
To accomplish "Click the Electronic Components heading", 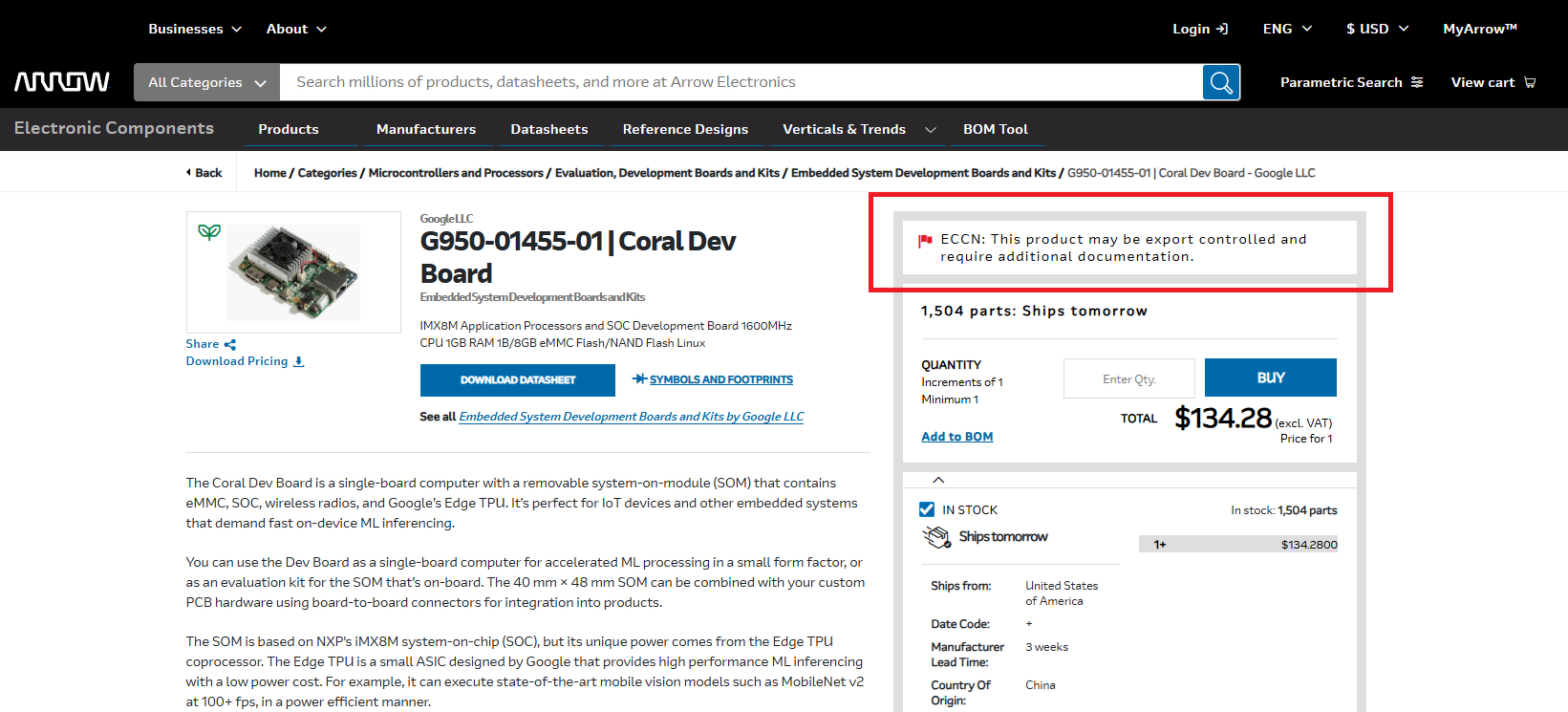I will (114, 128).
